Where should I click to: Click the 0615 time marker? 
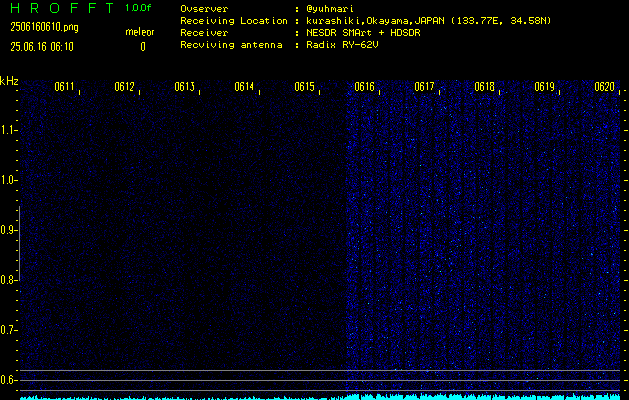(304, 87)
